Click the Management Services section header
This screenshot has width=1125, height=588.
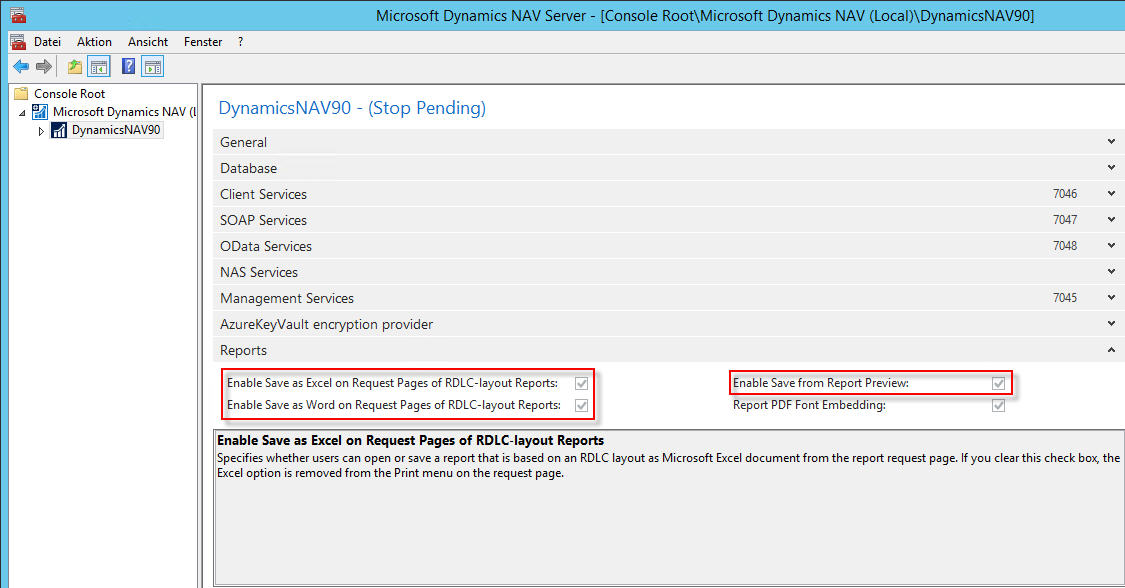pos(668,298)
